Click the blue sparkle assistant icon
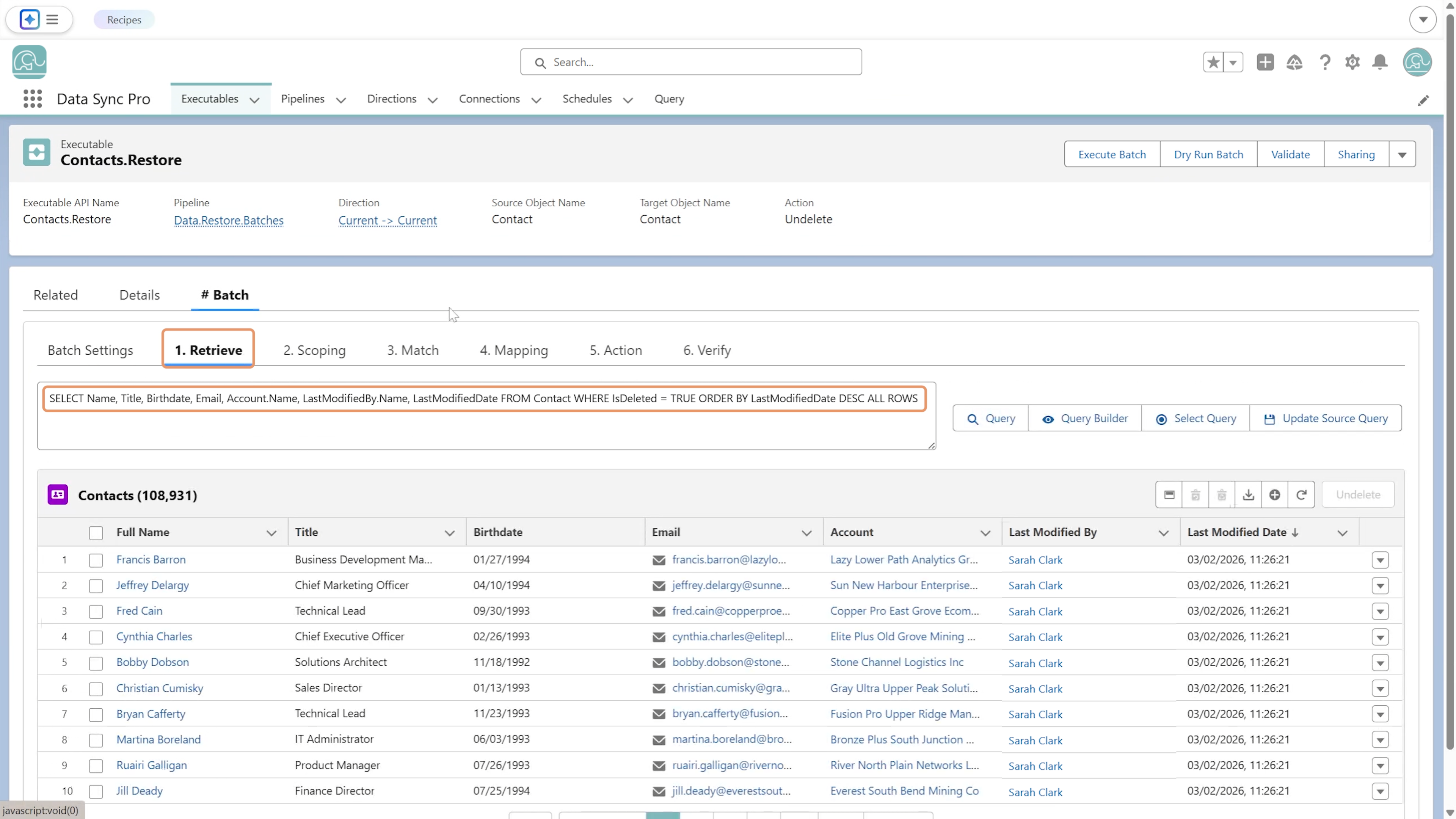 [30, 20]
